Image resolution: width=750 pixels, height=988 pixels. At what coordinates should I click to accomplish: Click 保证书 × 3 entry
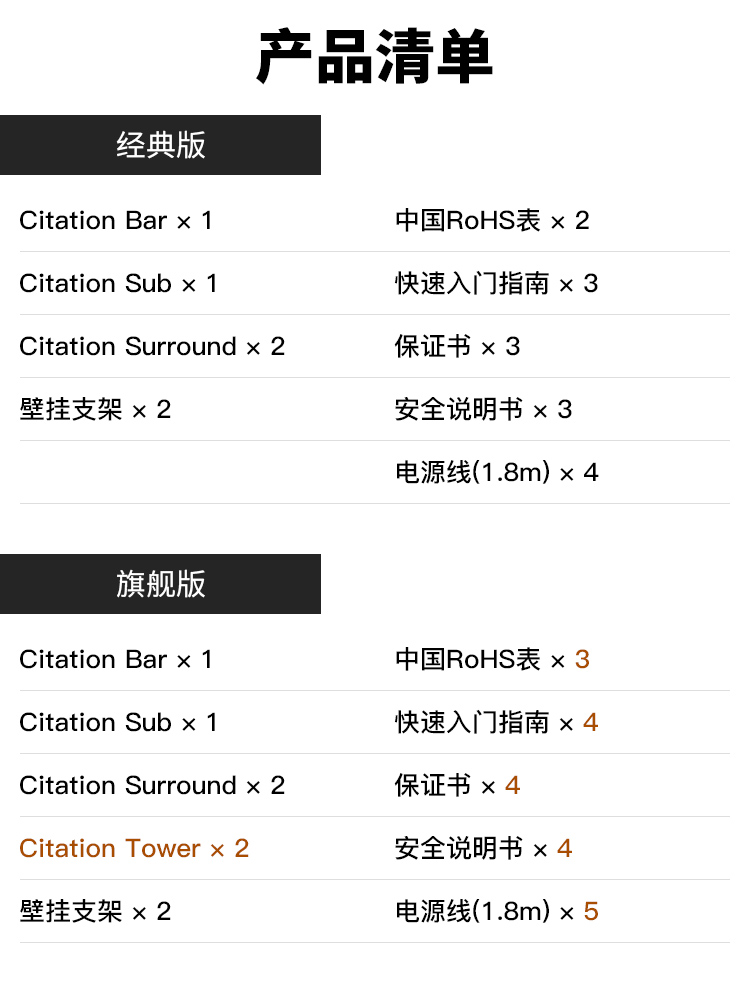pos(457,346)
